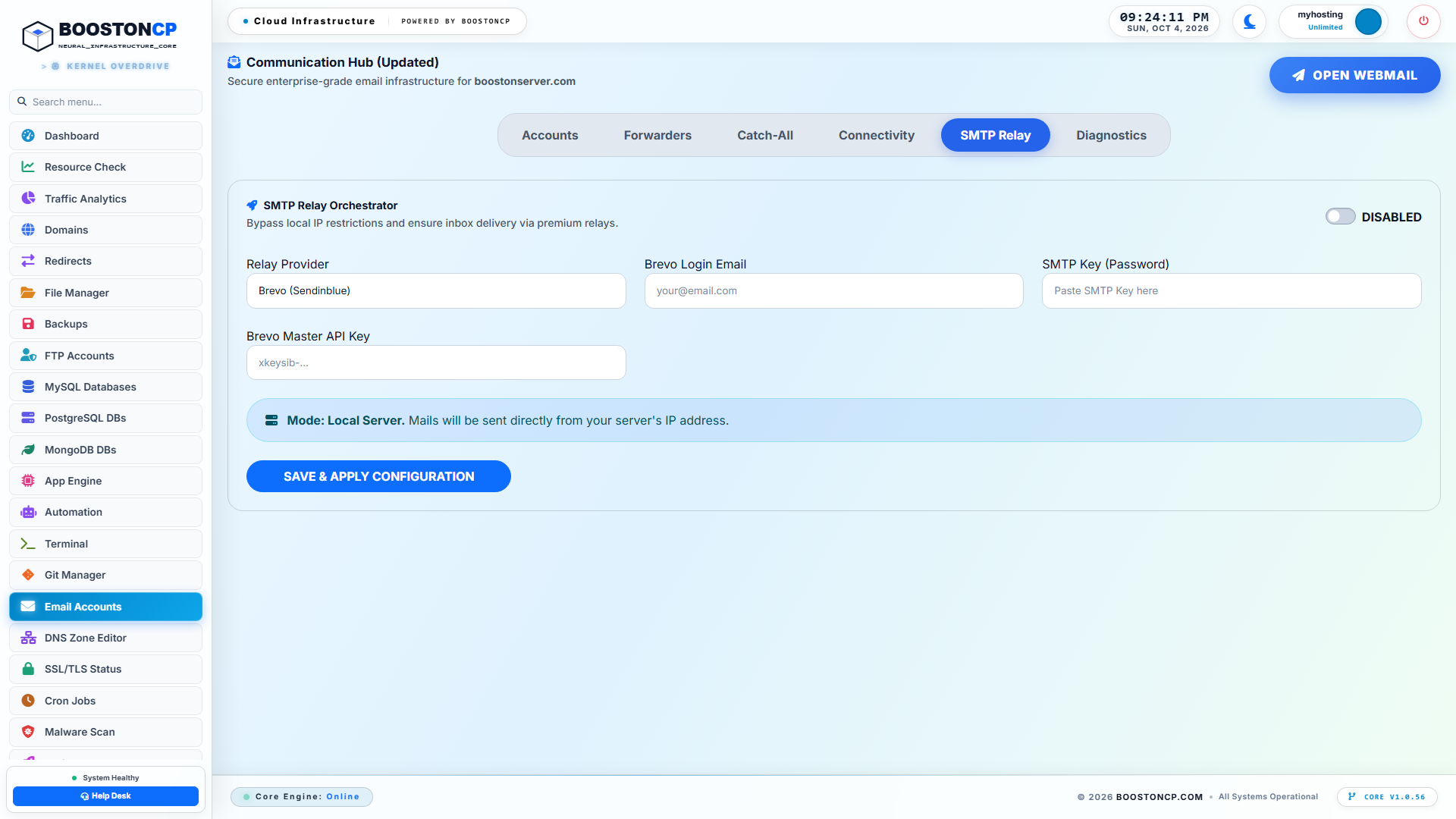
Task: Click the Domains globe icon
Action: (28, 230)
